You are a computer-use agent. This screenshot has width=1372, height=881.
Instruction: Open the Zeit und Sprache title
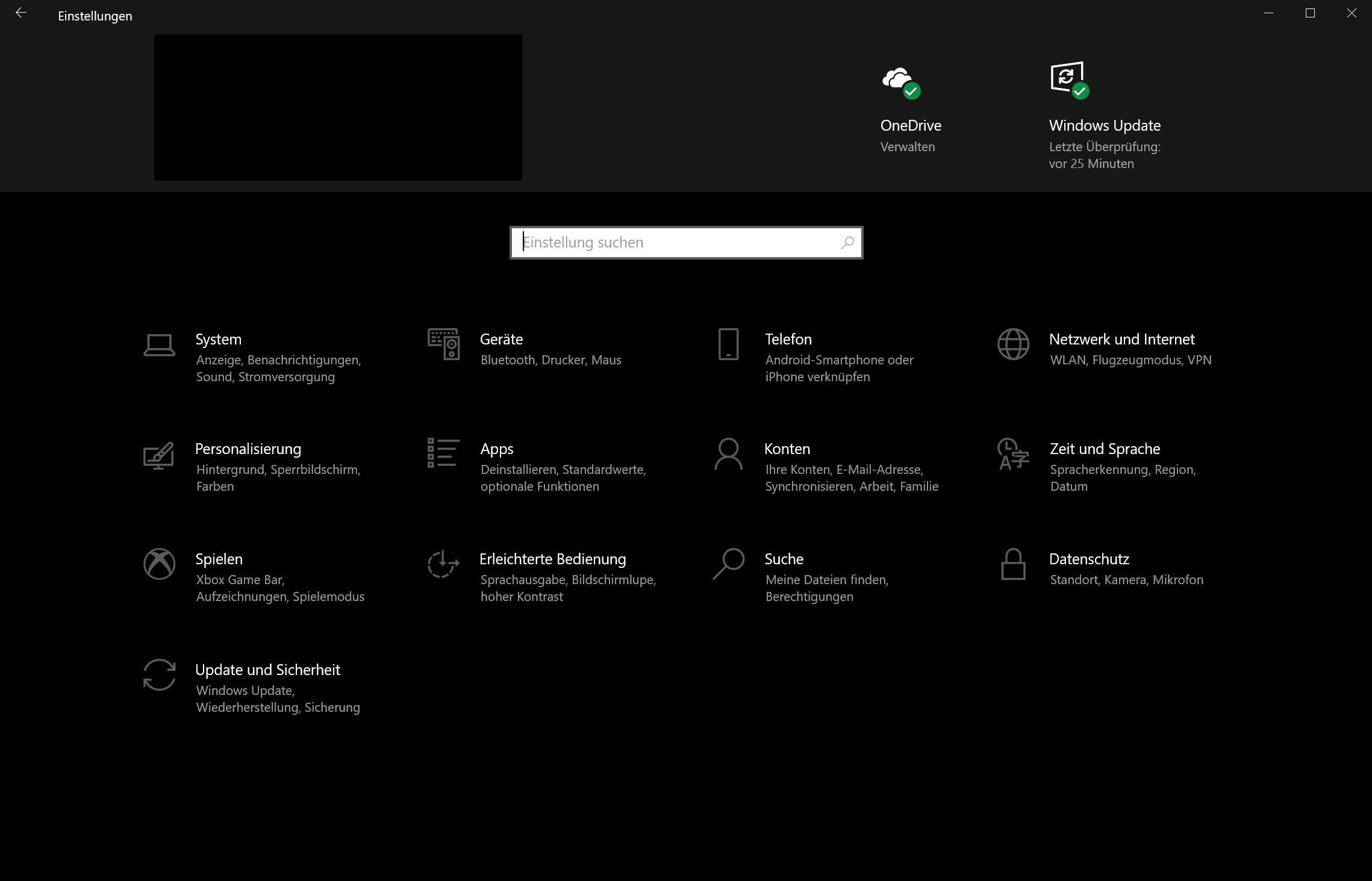pyautogui.click(x=1105, y=449)
